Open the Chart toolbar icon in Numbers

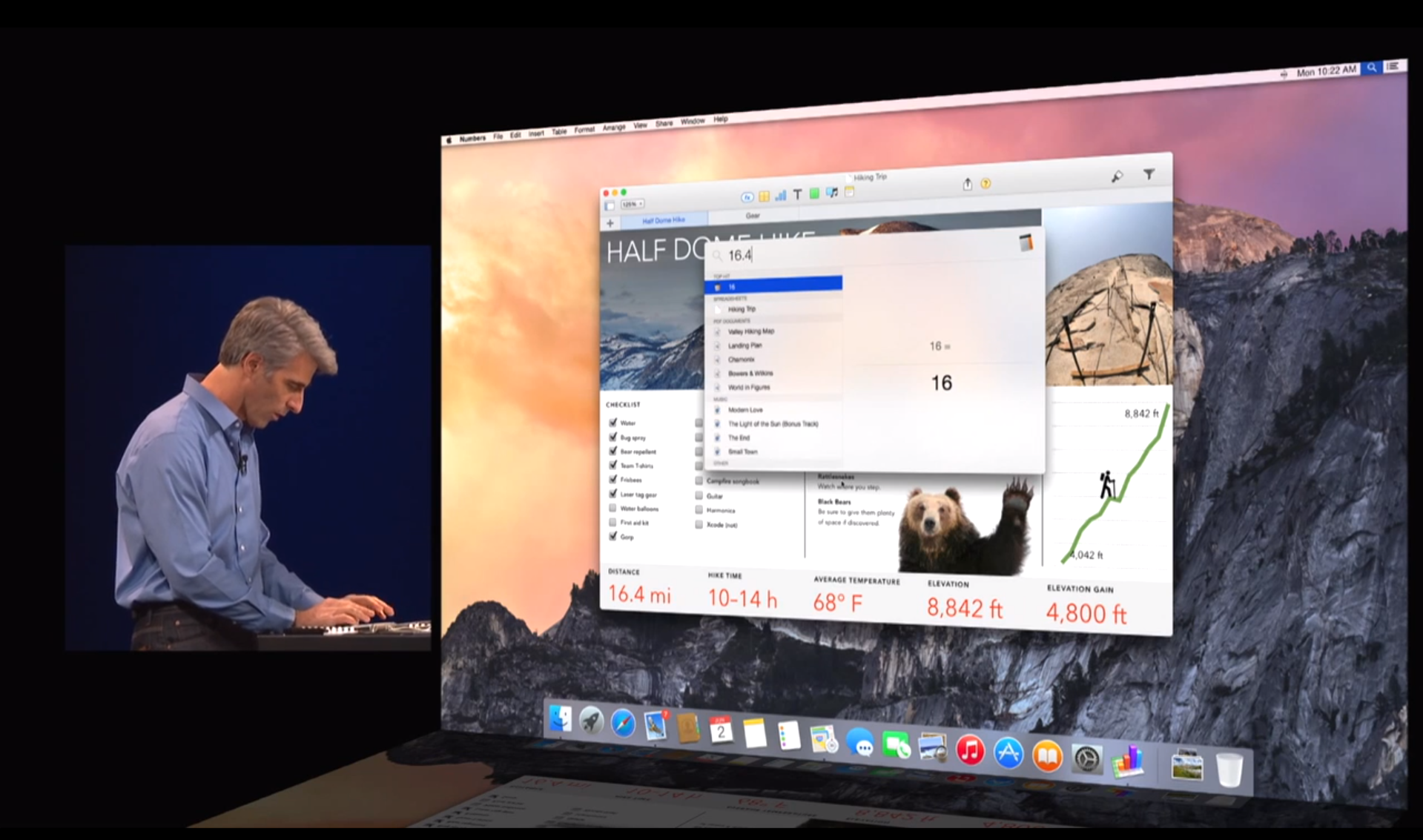pyautogui.click(x=781, y=196)
